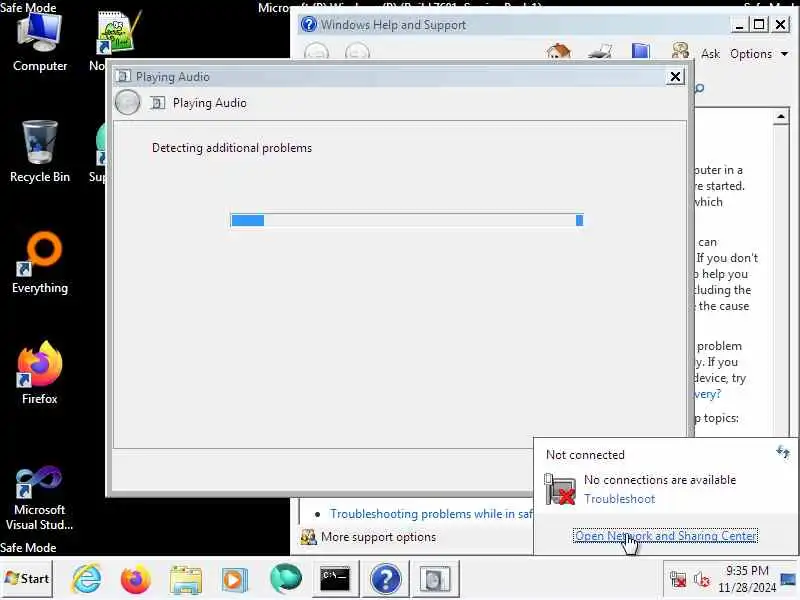
Task: Click the 'No connections are available' text
Action: (x=660, y=480)
